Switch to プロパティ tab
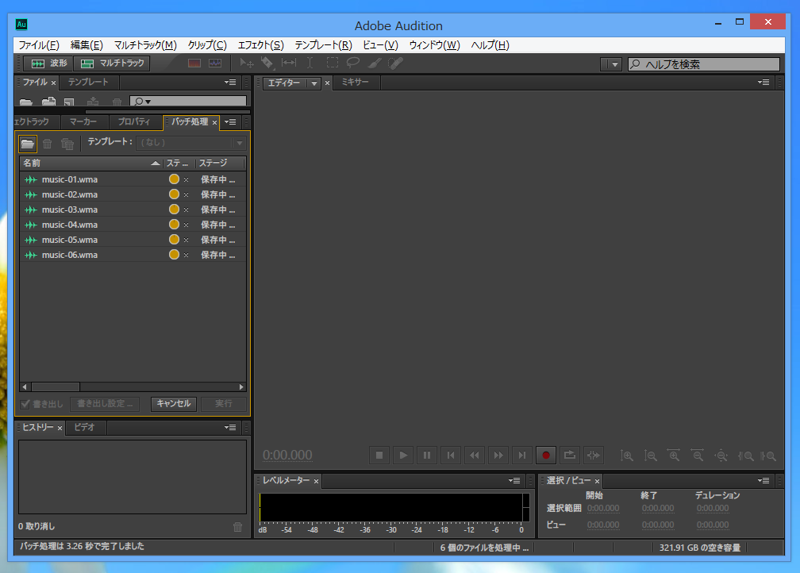This screenshot has width=800, height=573. coord(134,122)
